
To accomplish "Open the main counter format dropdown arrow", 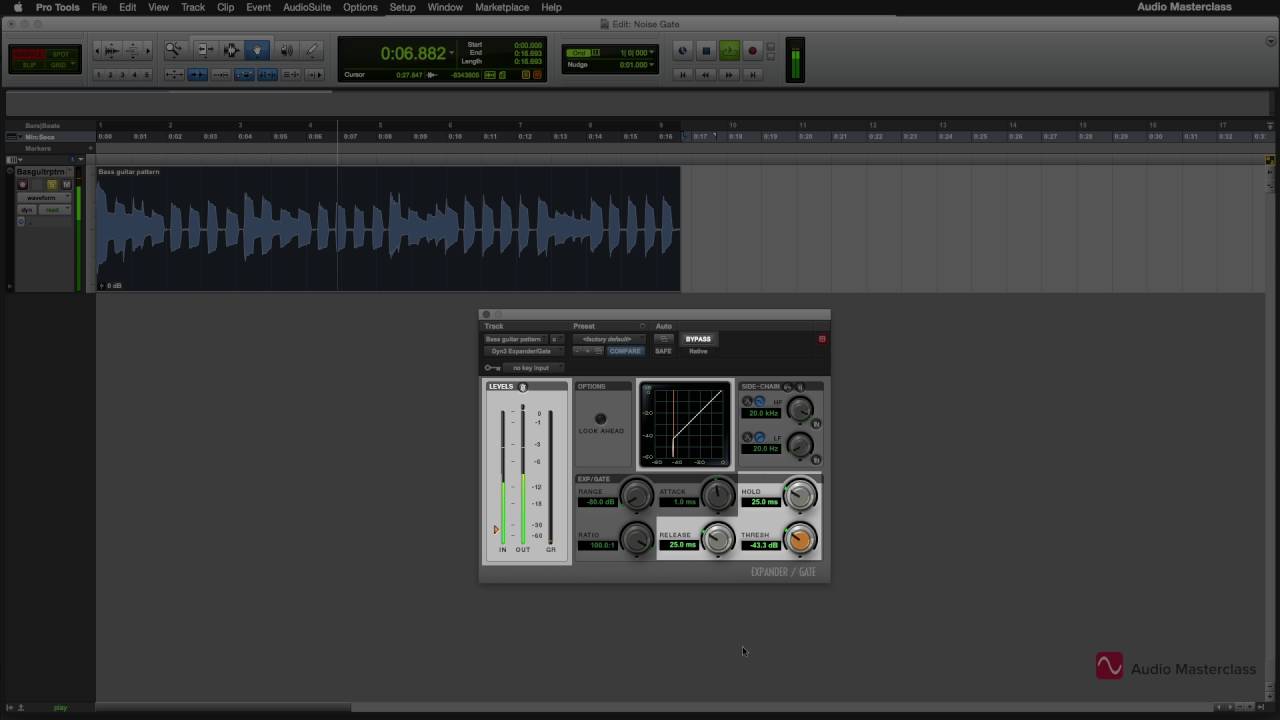I will [x=452, y=52].
